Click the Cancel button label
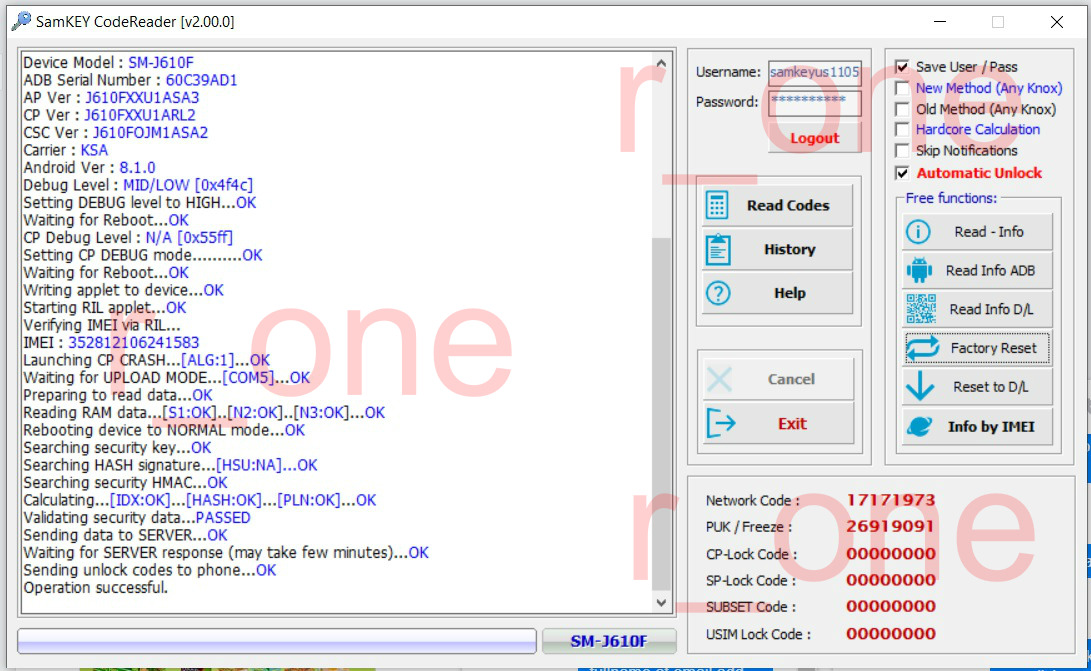 pyautogui.click(x=791, y=379)
